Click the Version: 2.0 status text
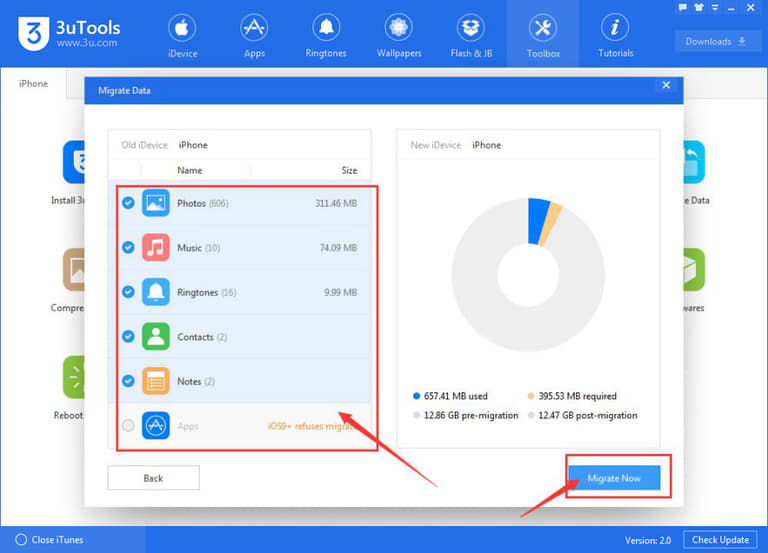The image size is (768, 553). tap(648, 540)
